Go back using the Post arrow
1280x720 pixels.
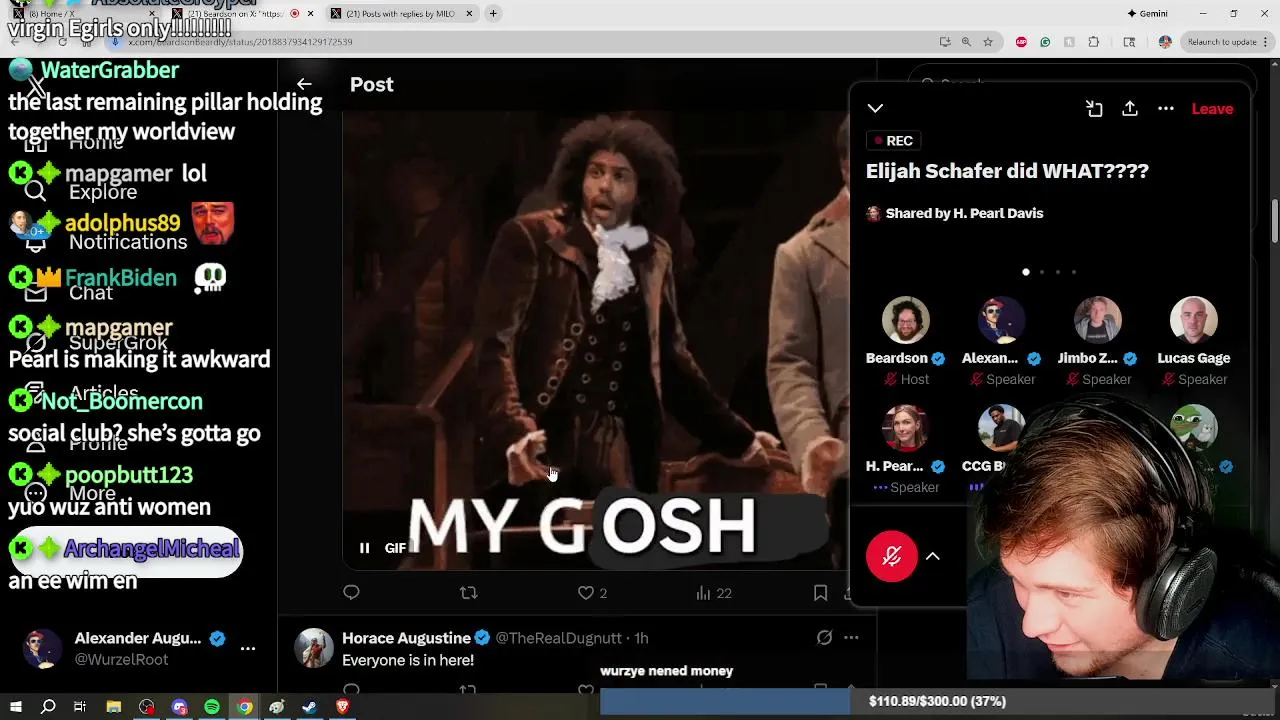click(304, 85)
